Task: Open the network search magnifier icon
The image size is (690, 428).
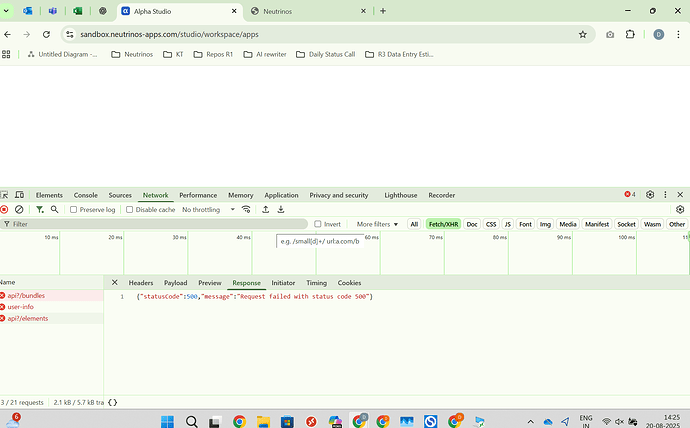Action: coord(55,209)
